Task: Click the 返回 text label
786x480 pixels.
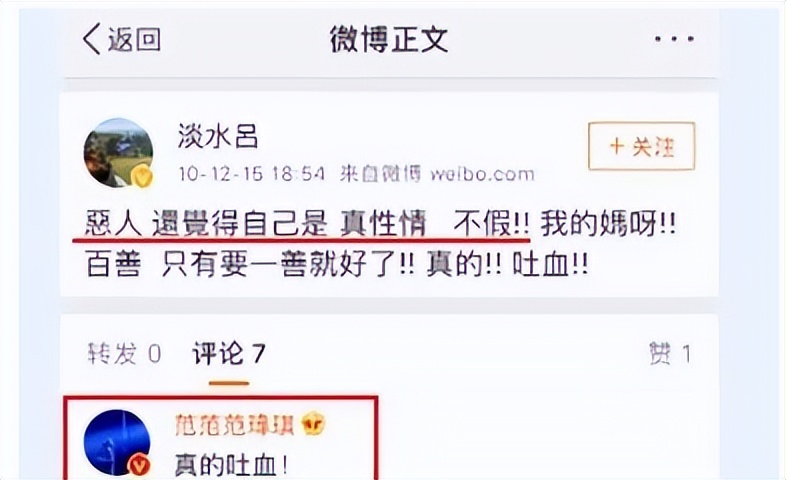Action: pyautogui.click(x=134, y=40)
